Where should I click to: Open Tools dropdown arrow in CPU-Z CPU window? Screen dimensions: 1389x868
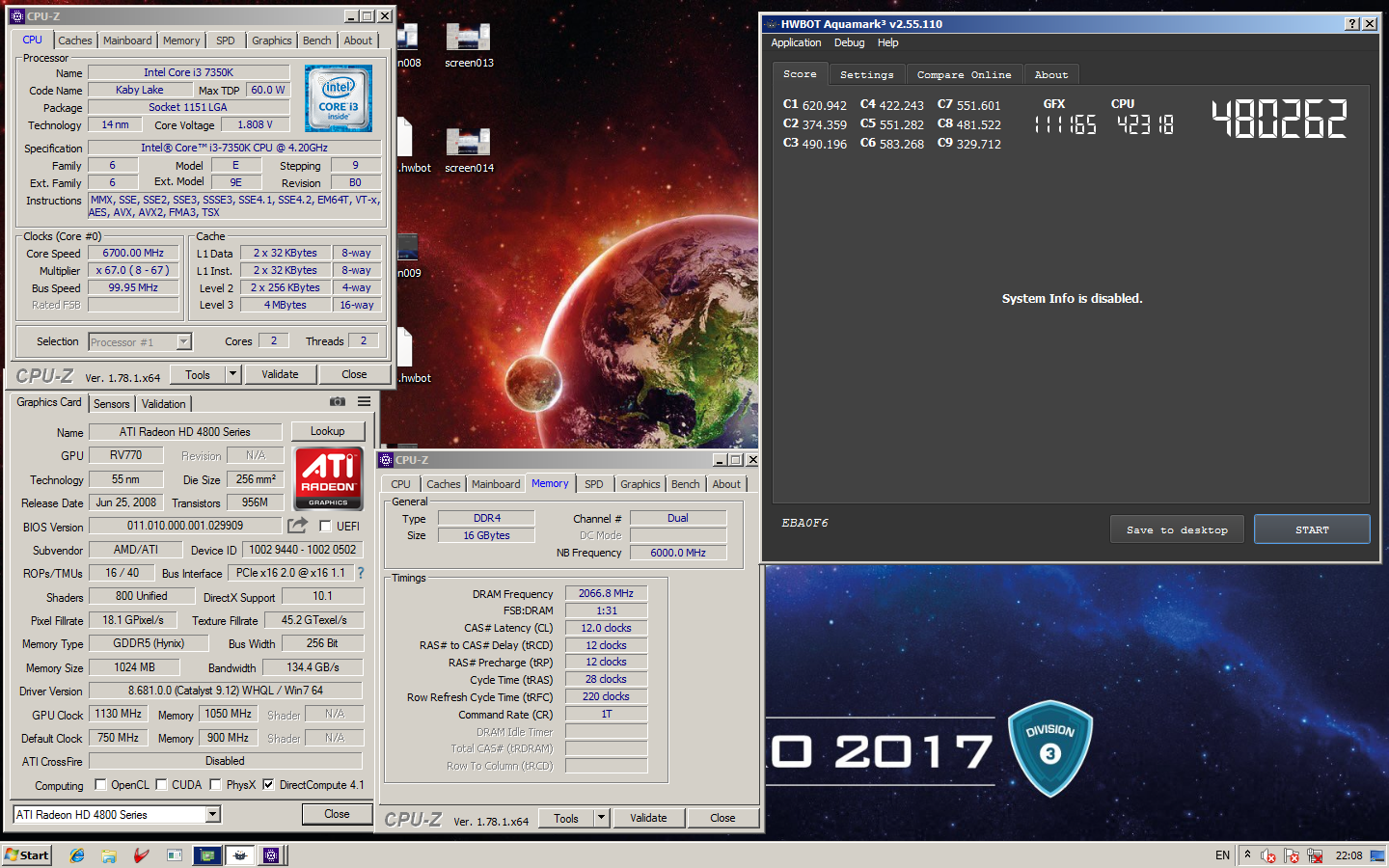click(232, 374)
